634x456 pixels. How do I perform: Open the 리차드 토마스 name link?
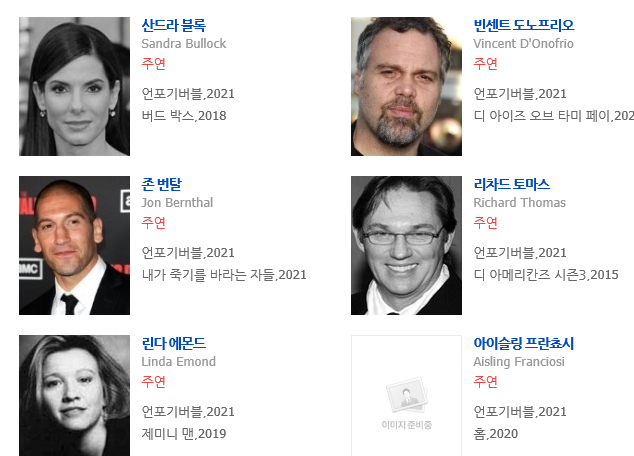coord(511,185)
